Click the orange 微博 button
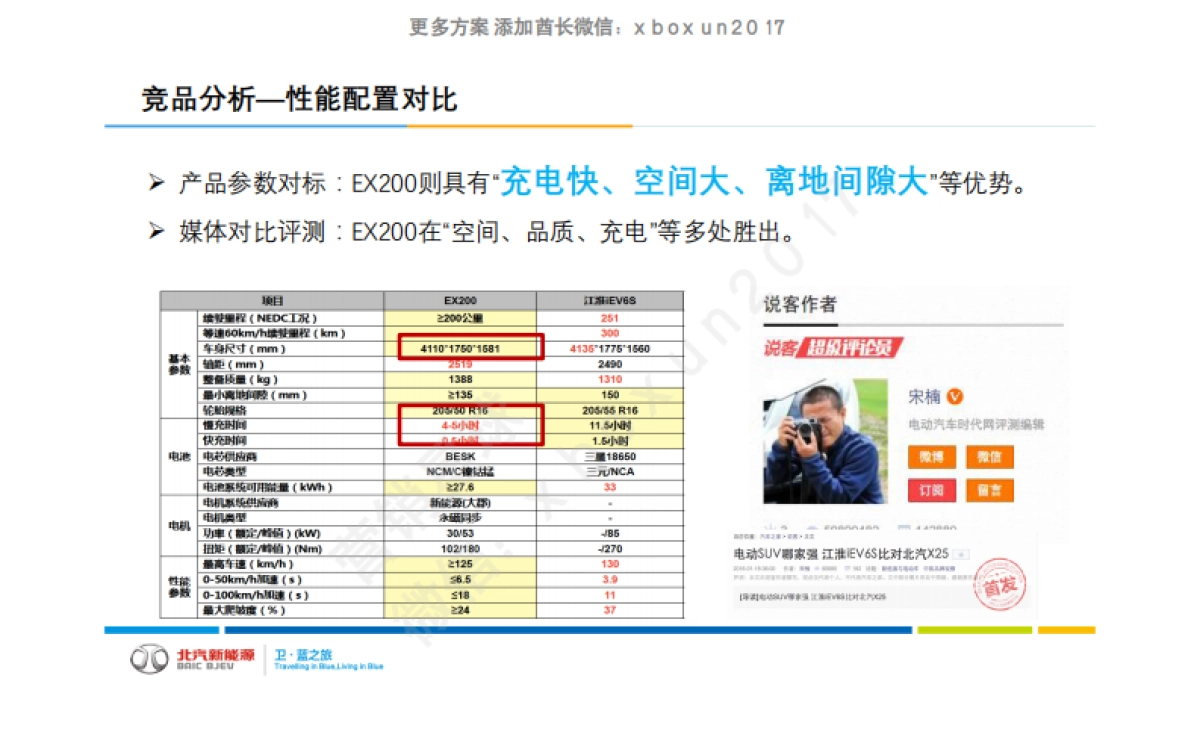The height and width of the screenshot is (749, 1200). pyautogui.click(x=933, y=457)
